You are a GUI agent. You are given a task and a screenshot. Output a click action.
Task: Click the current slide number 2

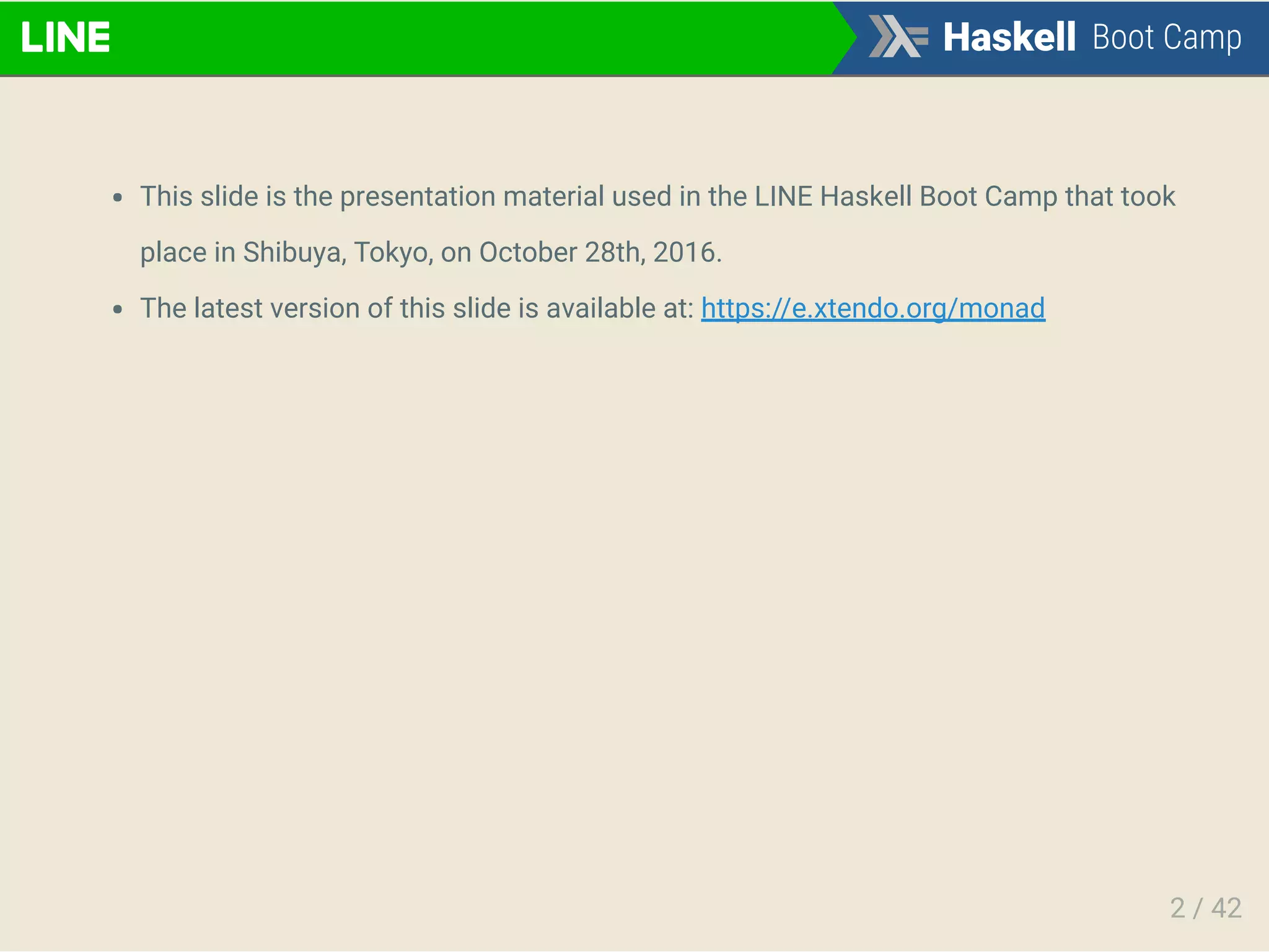coord(1177,908)
